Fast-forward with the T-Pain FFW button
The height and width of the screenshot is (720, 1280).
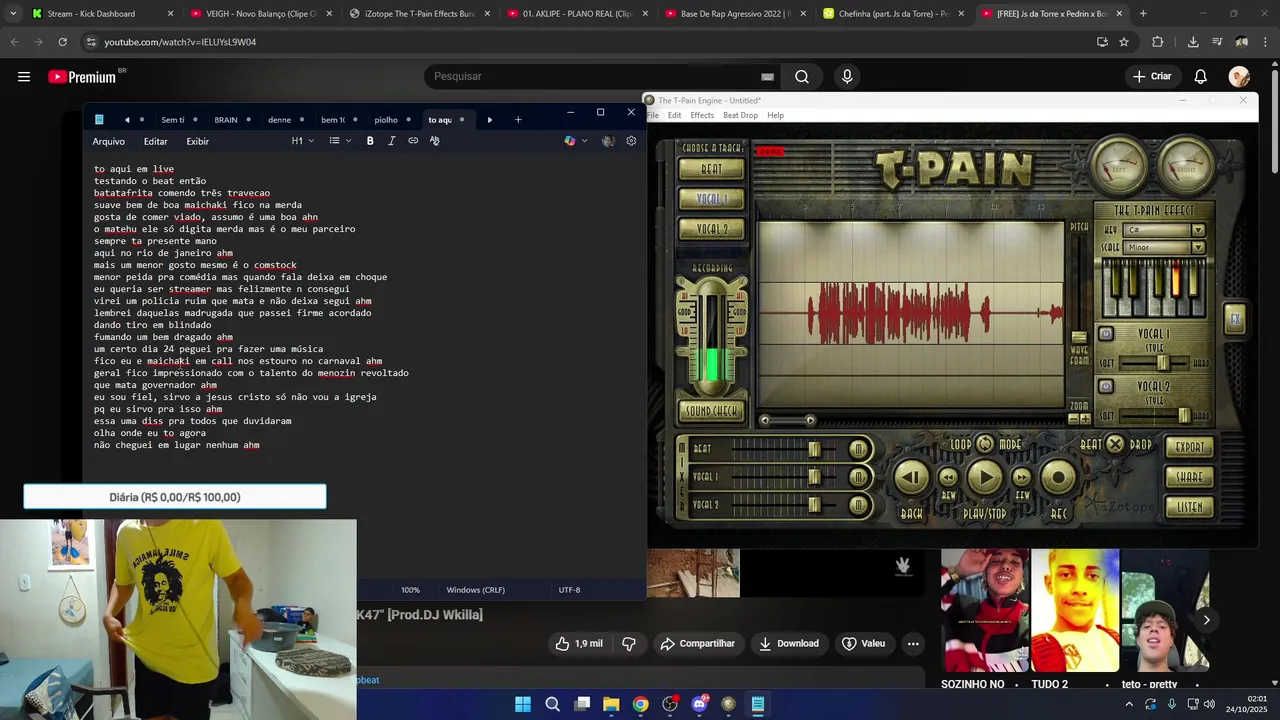[1022, 478]
